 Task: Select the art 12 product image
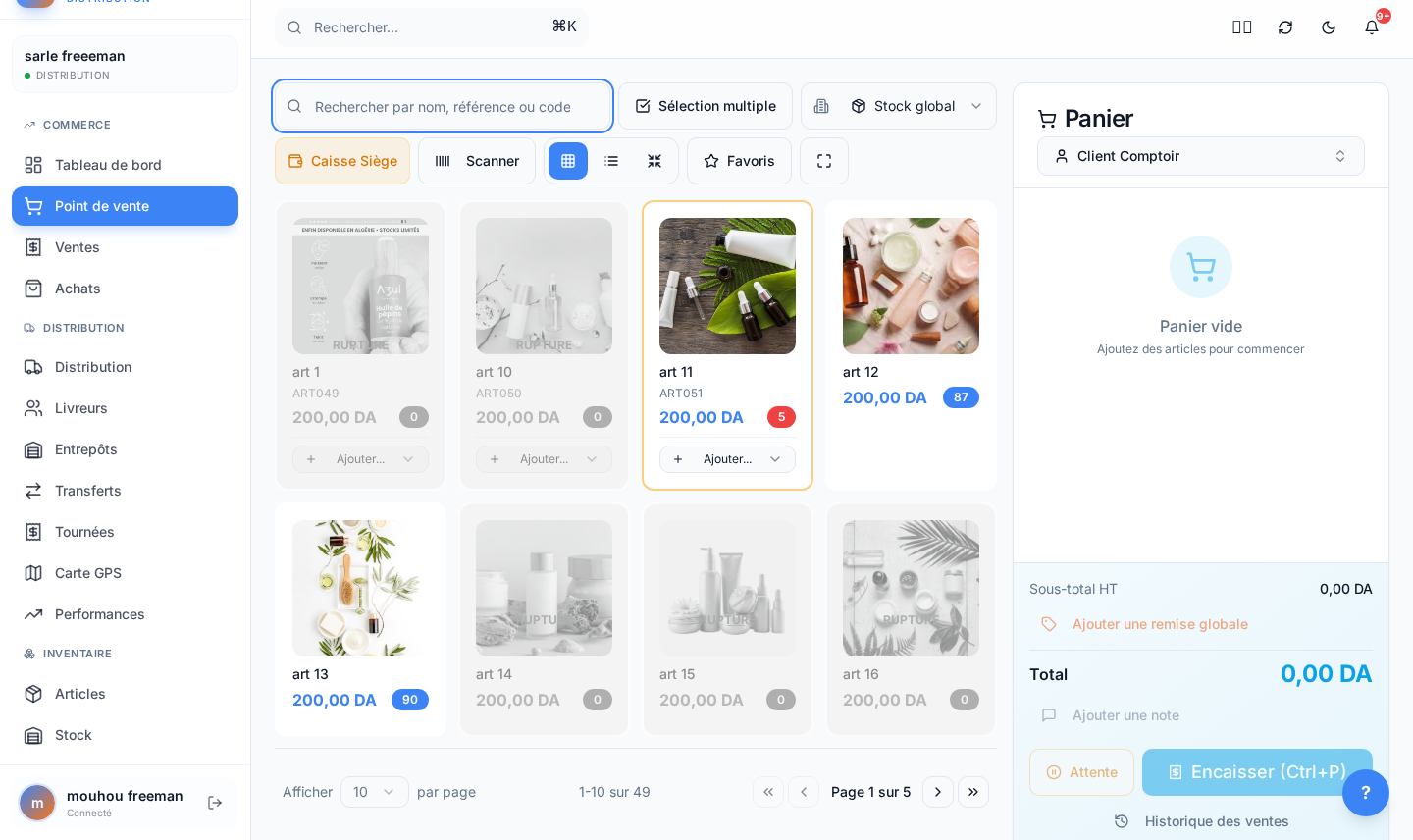pyautogui.click(x=911, y=286)
